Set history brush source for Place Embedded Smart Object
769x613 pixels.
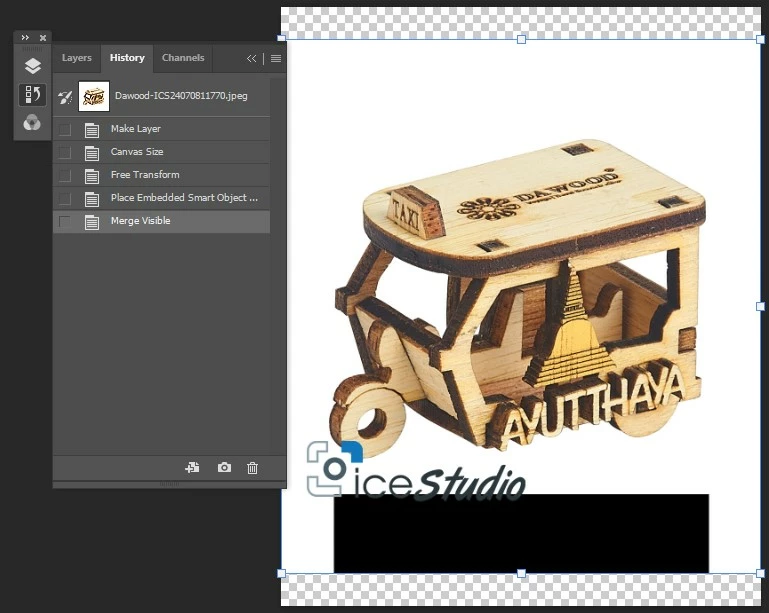(65, 199)
